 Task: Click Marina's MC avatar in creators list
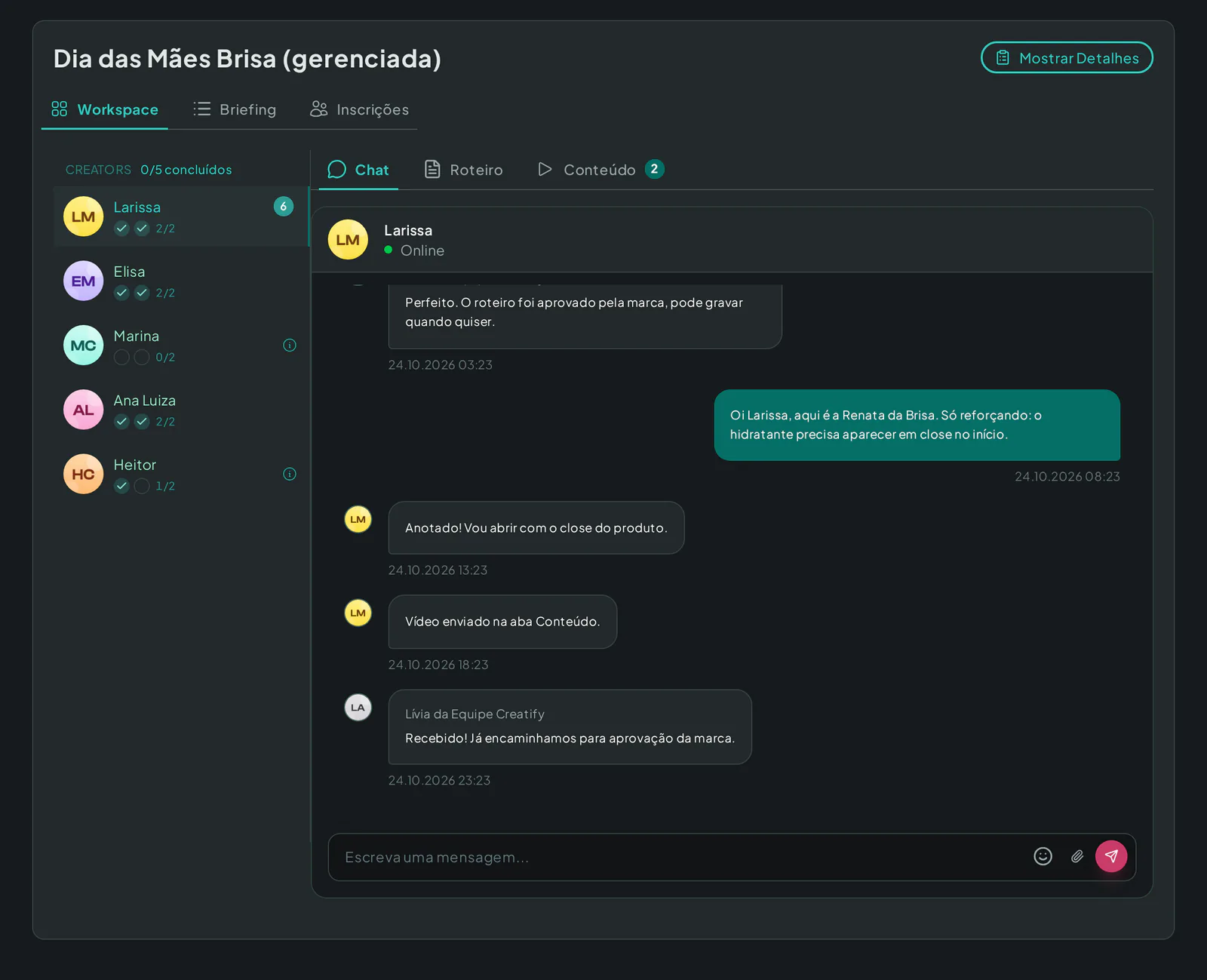click(x=83, y=346)
